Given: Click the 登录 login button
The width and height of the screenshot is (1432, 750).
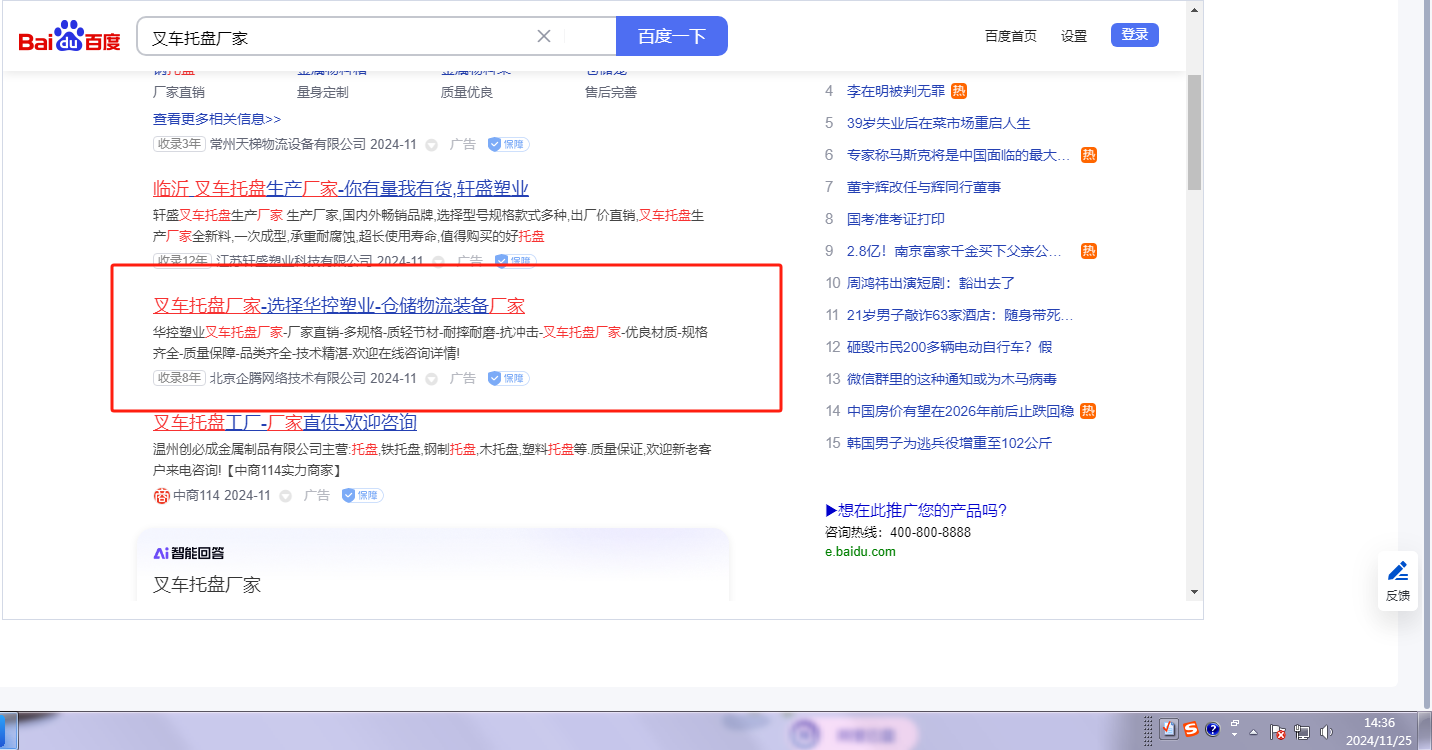Looking at the screenshot, I should pyautogui.click(x=1134, y=35).
